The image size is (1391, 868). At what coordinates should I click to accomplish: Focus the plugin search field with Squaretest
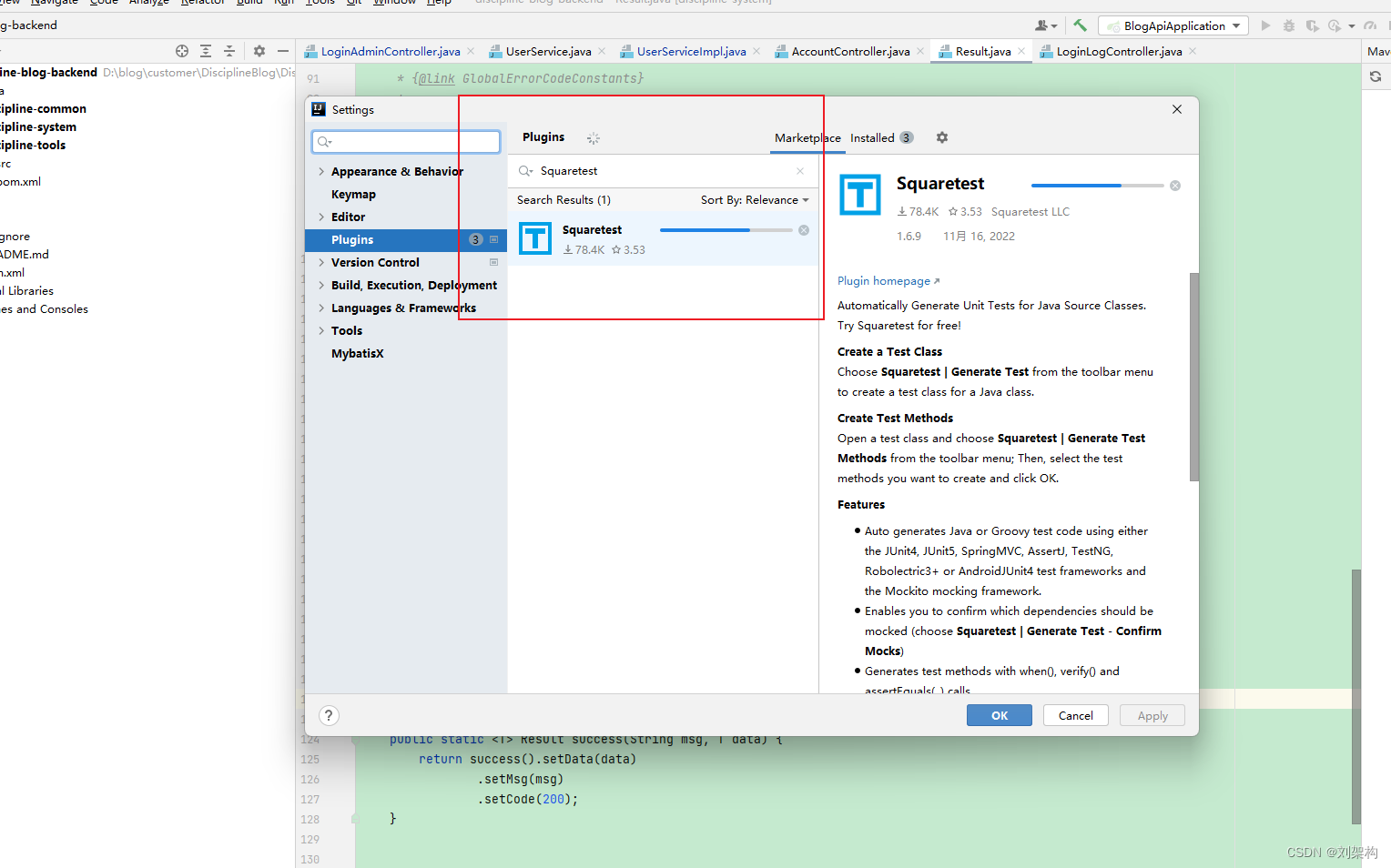664,171
